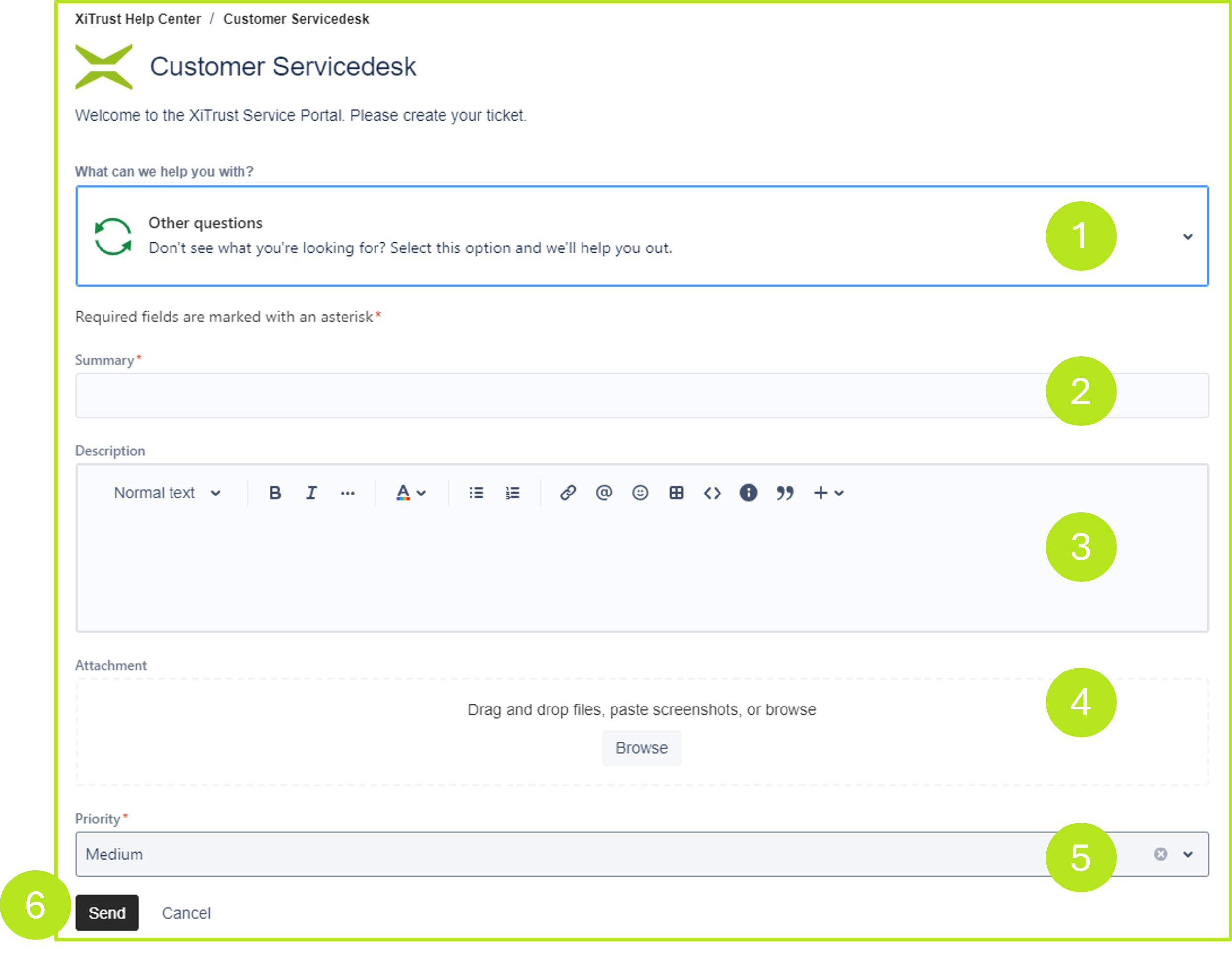
Task: Insert a bullet list
Action: [x=476, y=493]
